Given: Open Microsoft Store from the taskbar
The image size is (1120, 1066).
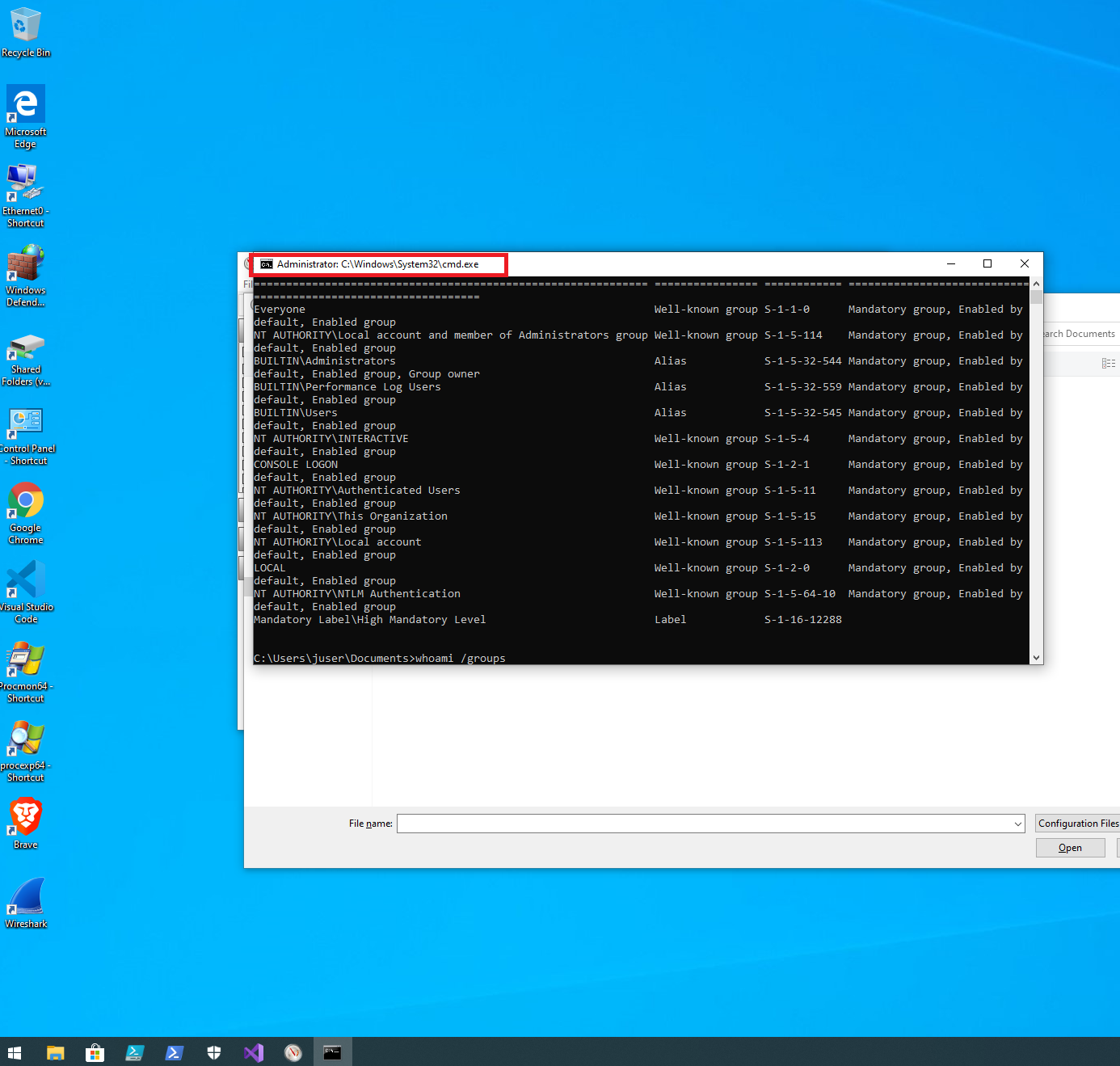Looking at the screenshot, I should coord(95,1052).
